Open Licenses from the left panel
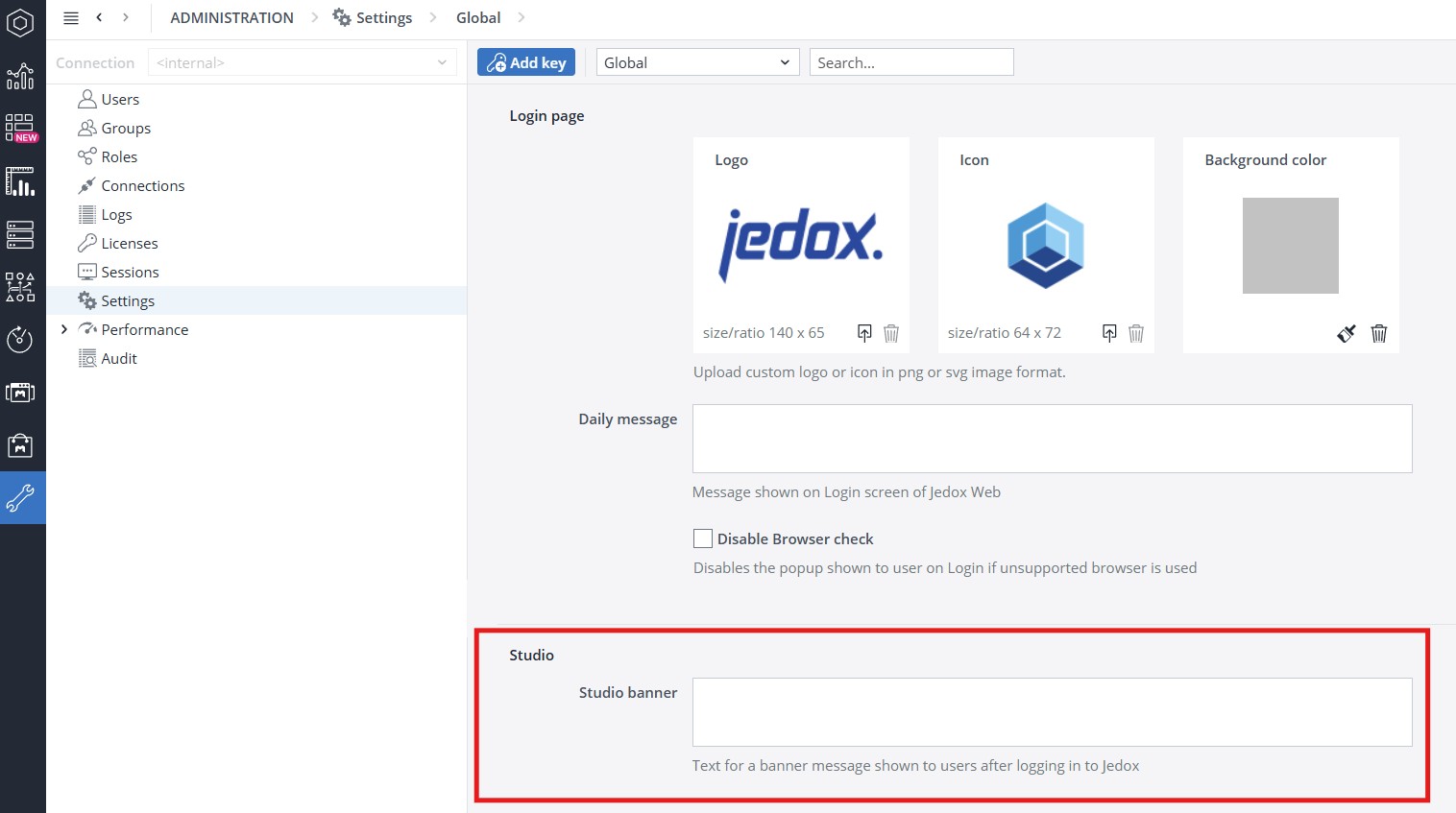This screenshot has width=1456, height=813. (x=129, y=243)
